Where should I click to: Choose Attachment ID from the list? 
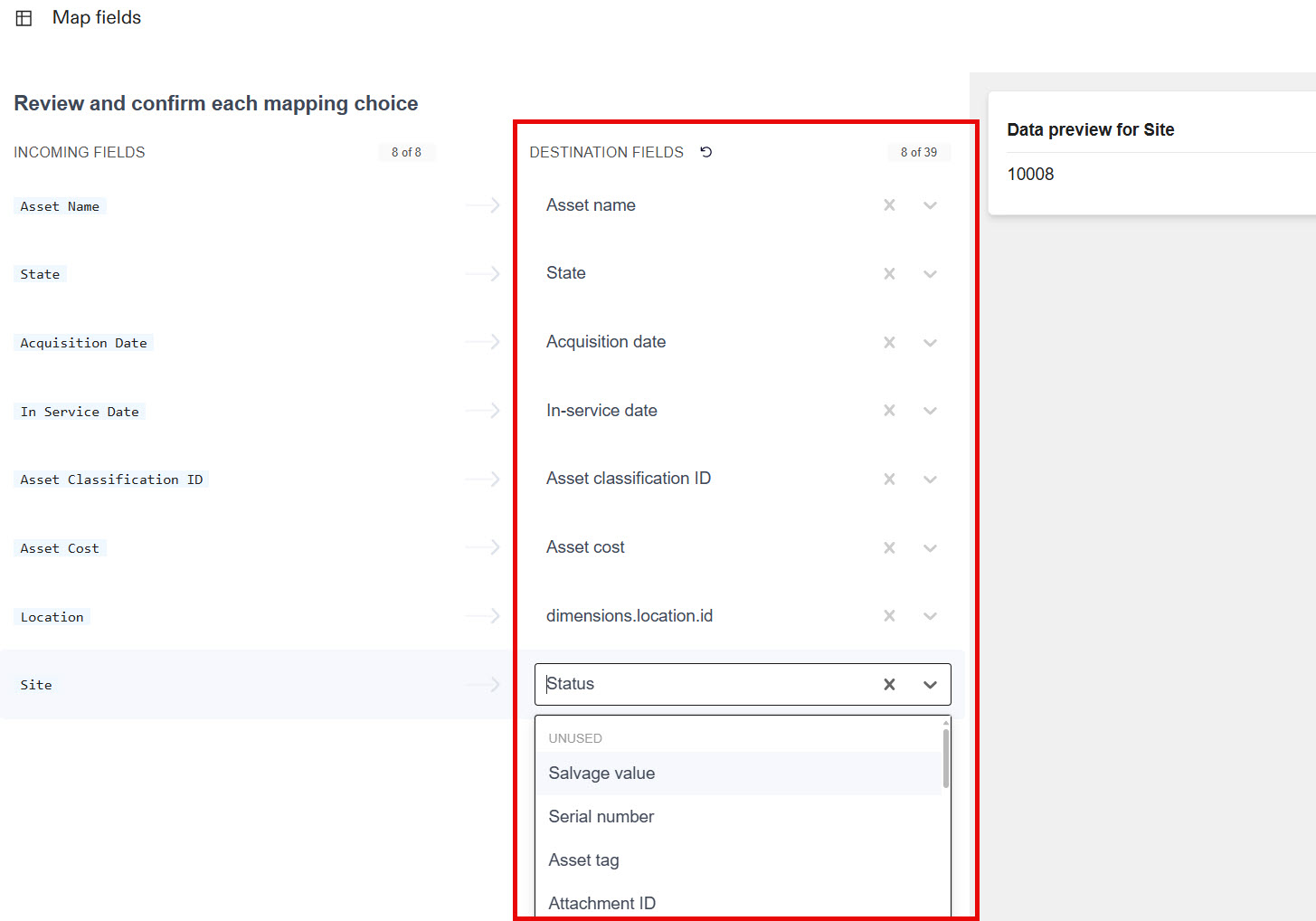click(601, 902)
